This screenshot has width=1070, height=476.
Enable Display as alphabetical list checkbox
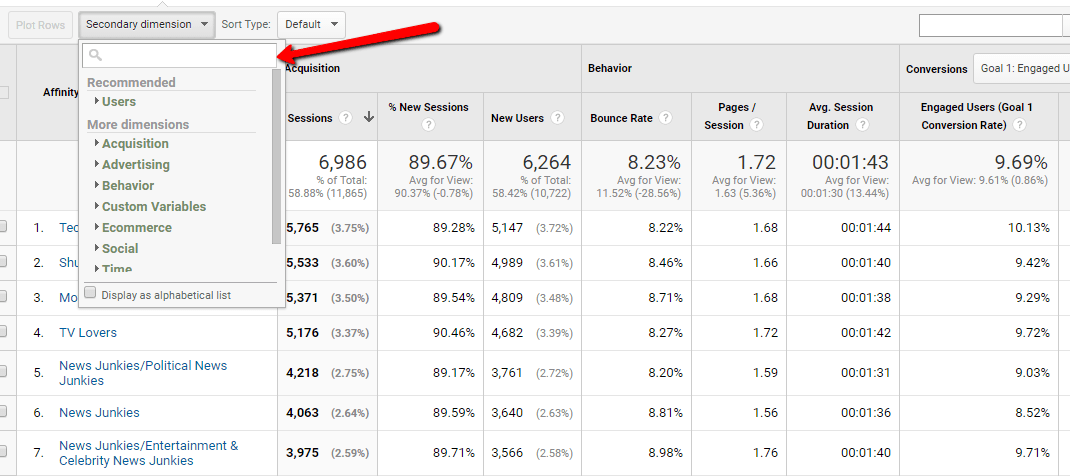click(x=91, y=294)
